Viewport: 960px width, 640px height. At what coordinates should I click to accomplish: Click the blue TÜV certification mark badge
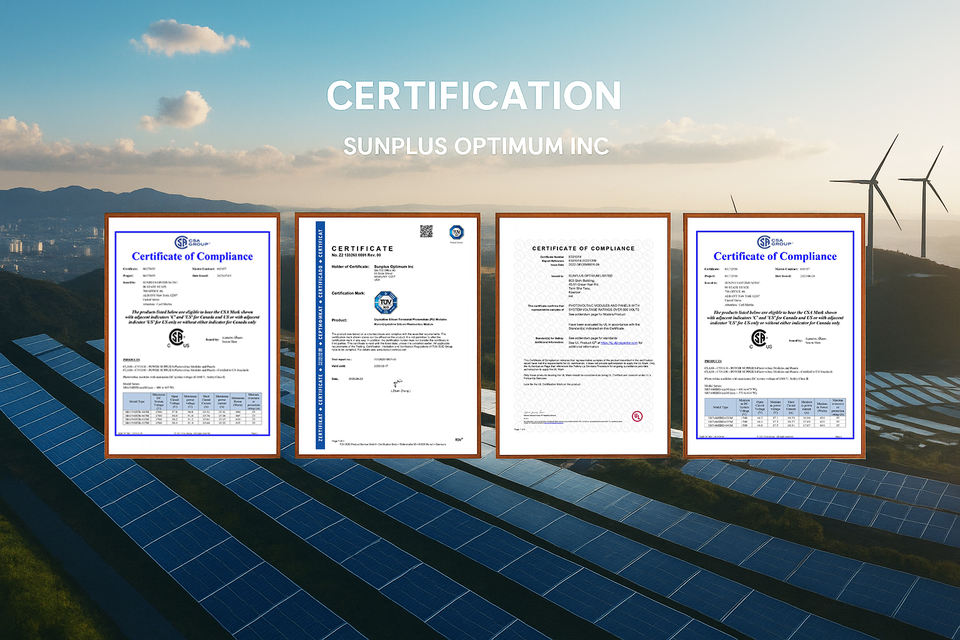pos(385,299)
